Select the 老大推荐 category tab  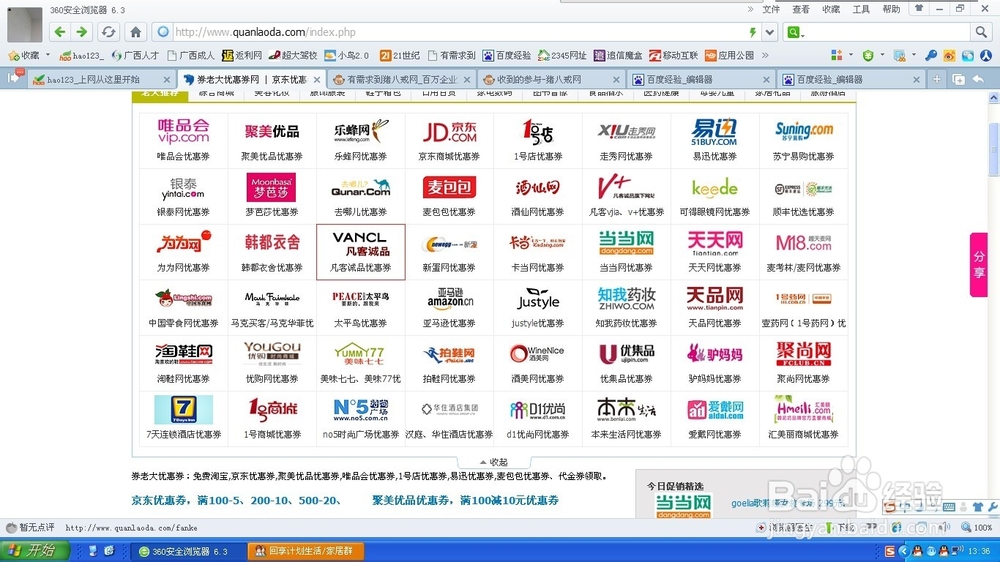click(x=160, y=94)
